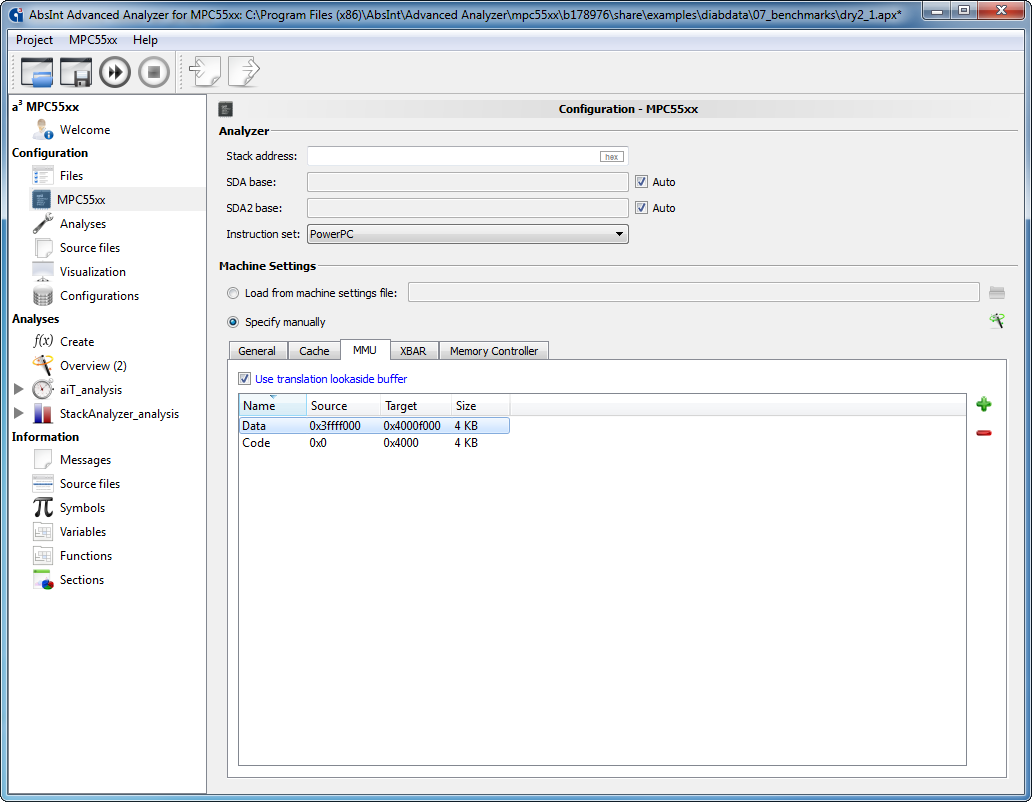Sort by Target column header
This screenshot has height=802, width=1032.
[x=416, y=405]
